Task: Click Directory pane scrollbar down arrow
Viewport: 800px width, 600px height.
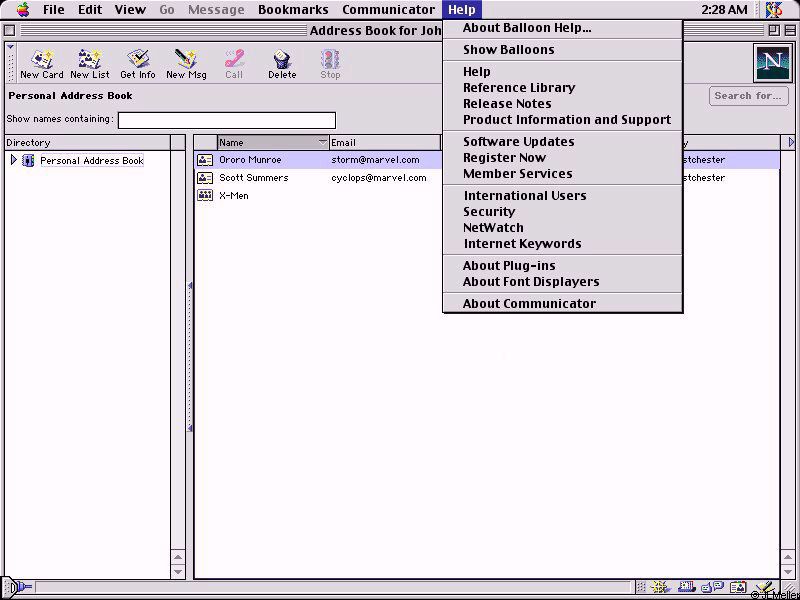Action: pyautogui.click(x=178, y=571)
